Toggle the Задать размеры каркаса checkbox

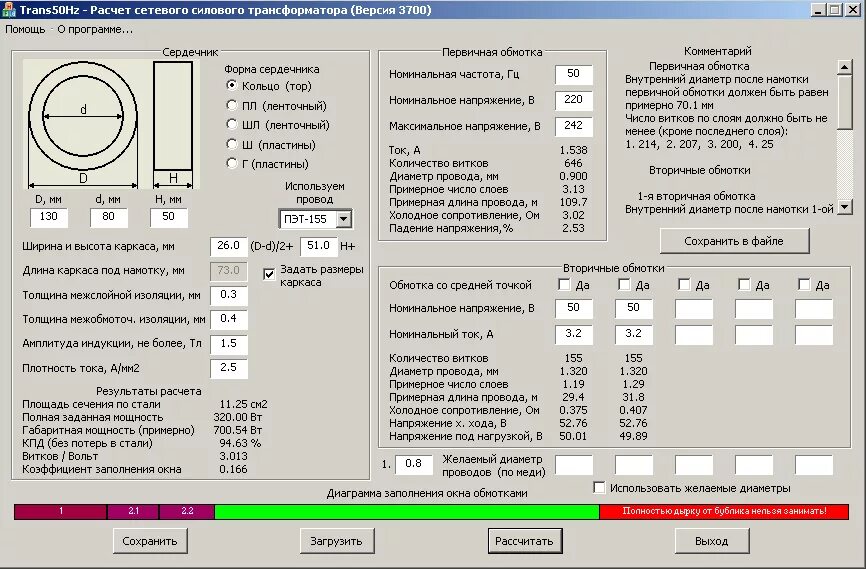click(x=269, y=275)
